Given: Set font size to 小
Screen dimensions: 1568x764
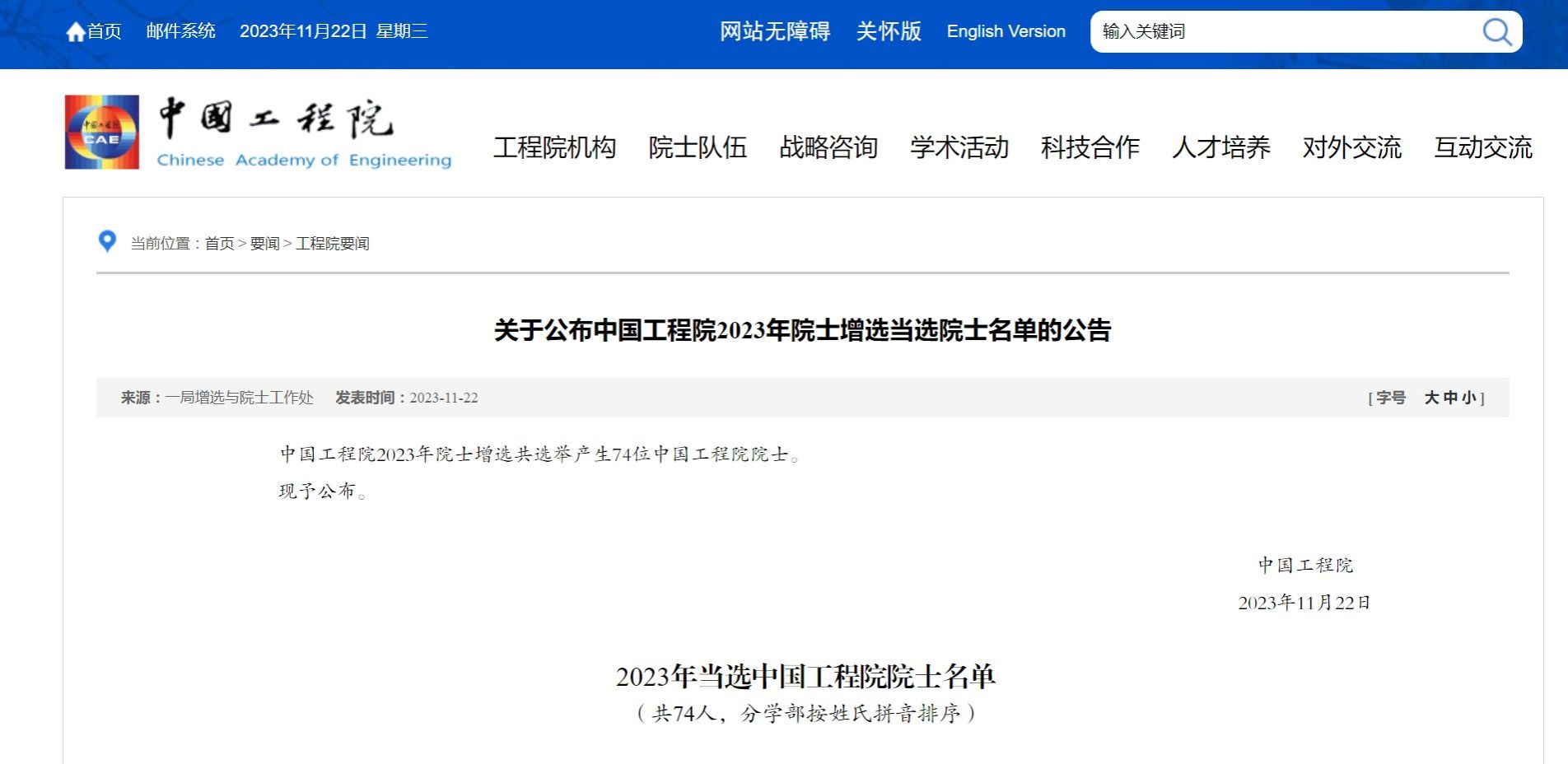Looking at the screenshot, I should pos(1468,398).
